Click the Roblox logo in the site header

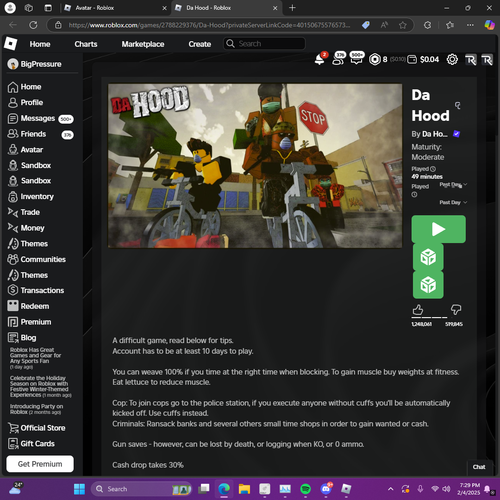(10, 44)
